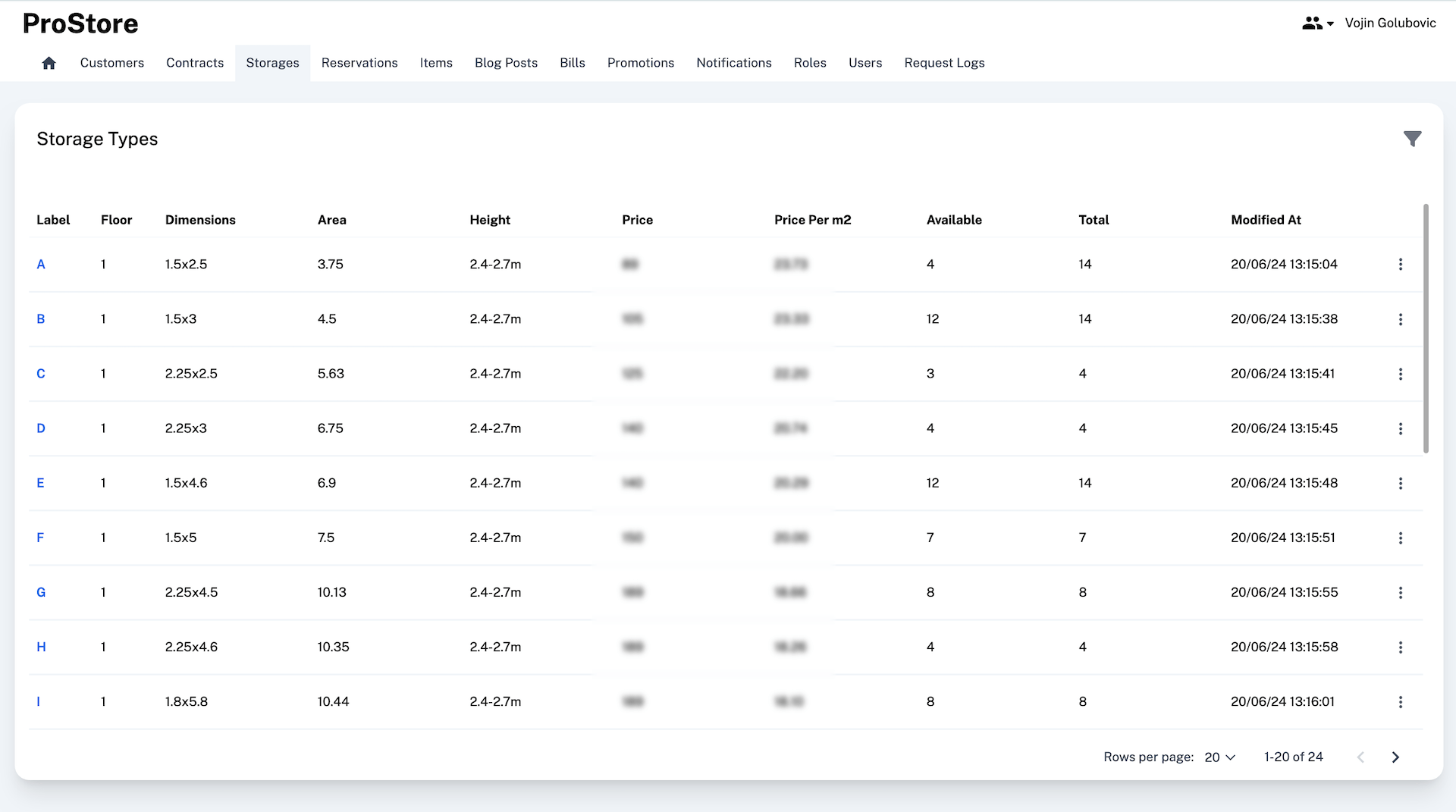Open actions menu for row G
This screenshot has width=1456, height=812.
(1401, 592)
